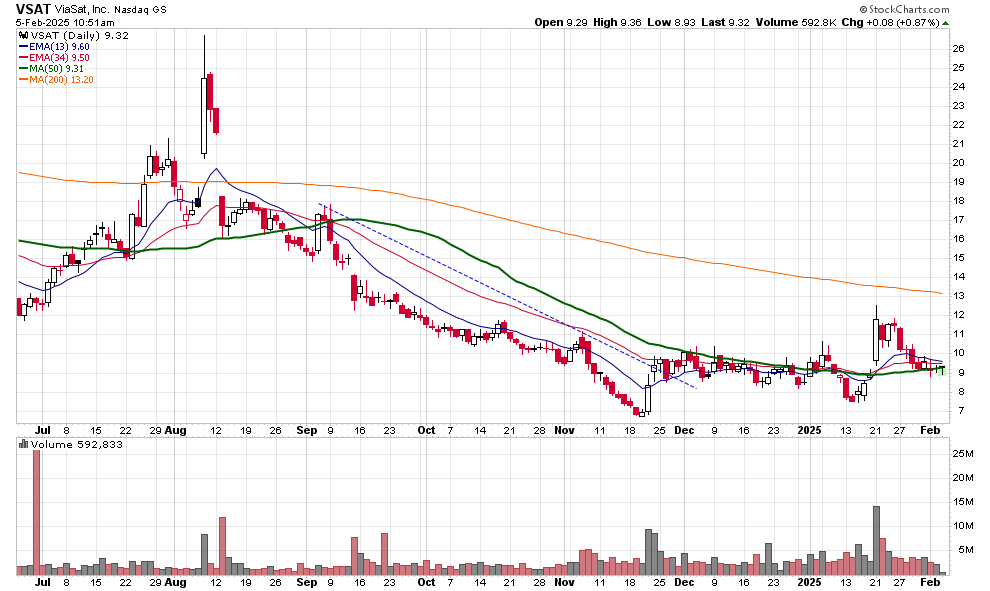Click the Volume 592,833 panel label
This screenshot has width=990, height=591.
point(66,445)
